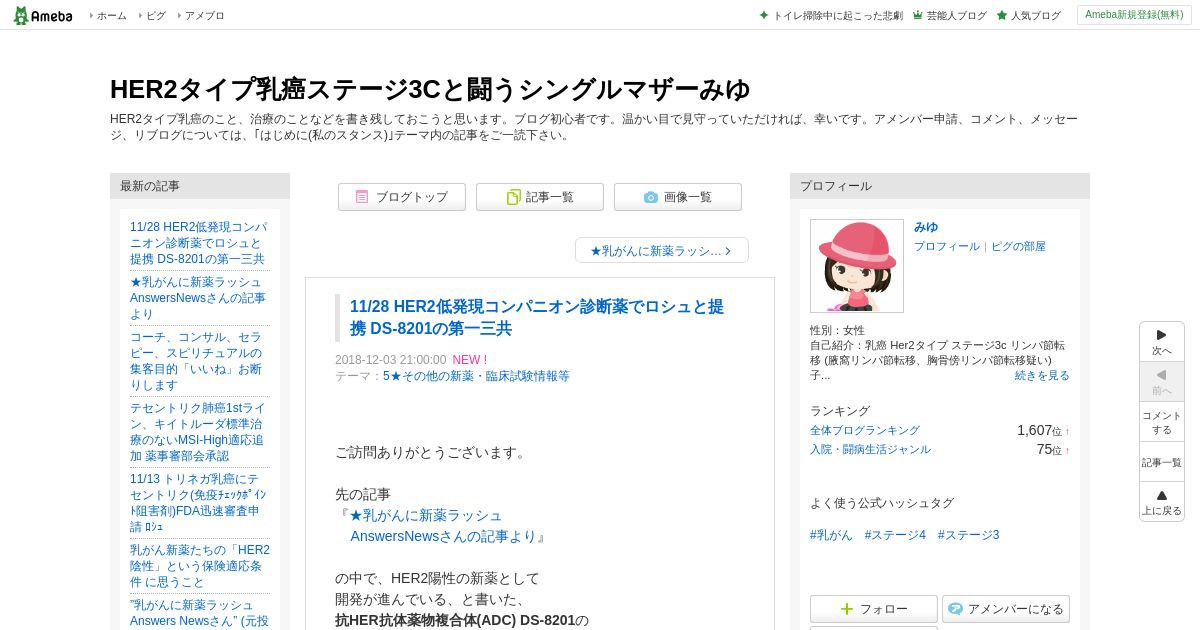Image resolution: width=1200 pixels, height=630 pixels.
Task: Open 人気ブログ star link
Action: pos(1028,16)
